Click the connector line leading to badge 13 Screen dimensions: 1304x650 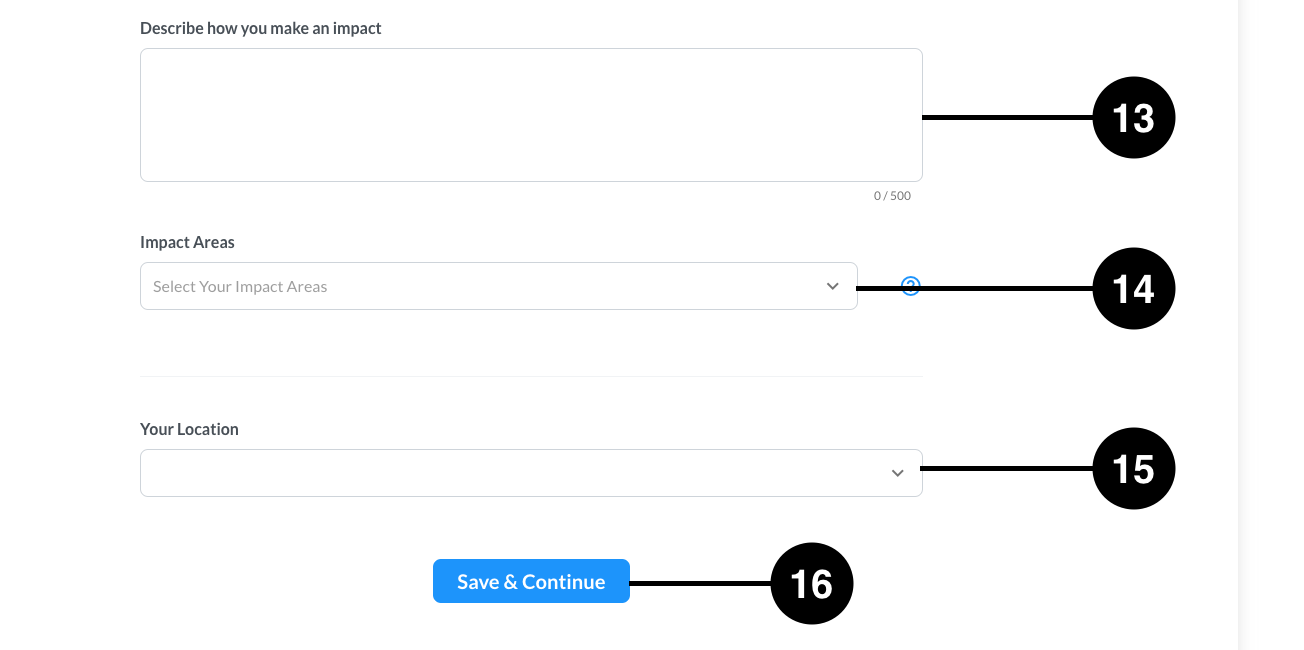(1007, 118)
